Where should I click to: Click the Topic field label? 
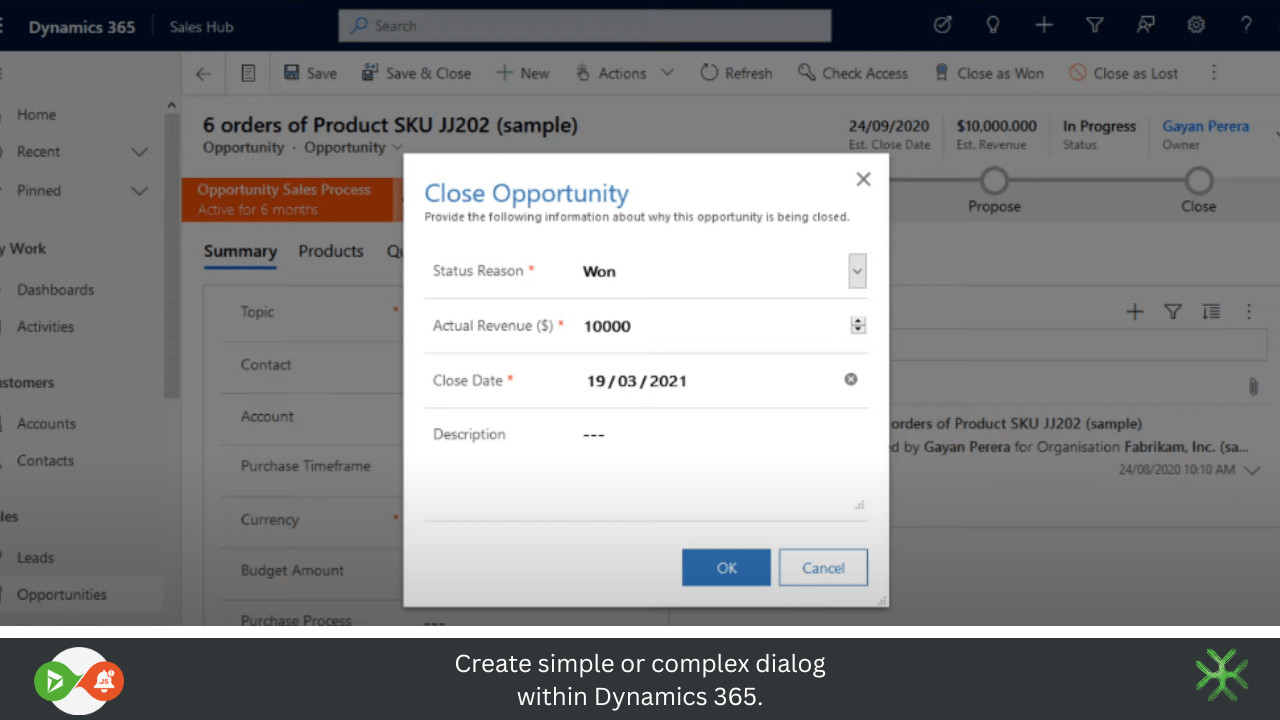tap(257, 312)
